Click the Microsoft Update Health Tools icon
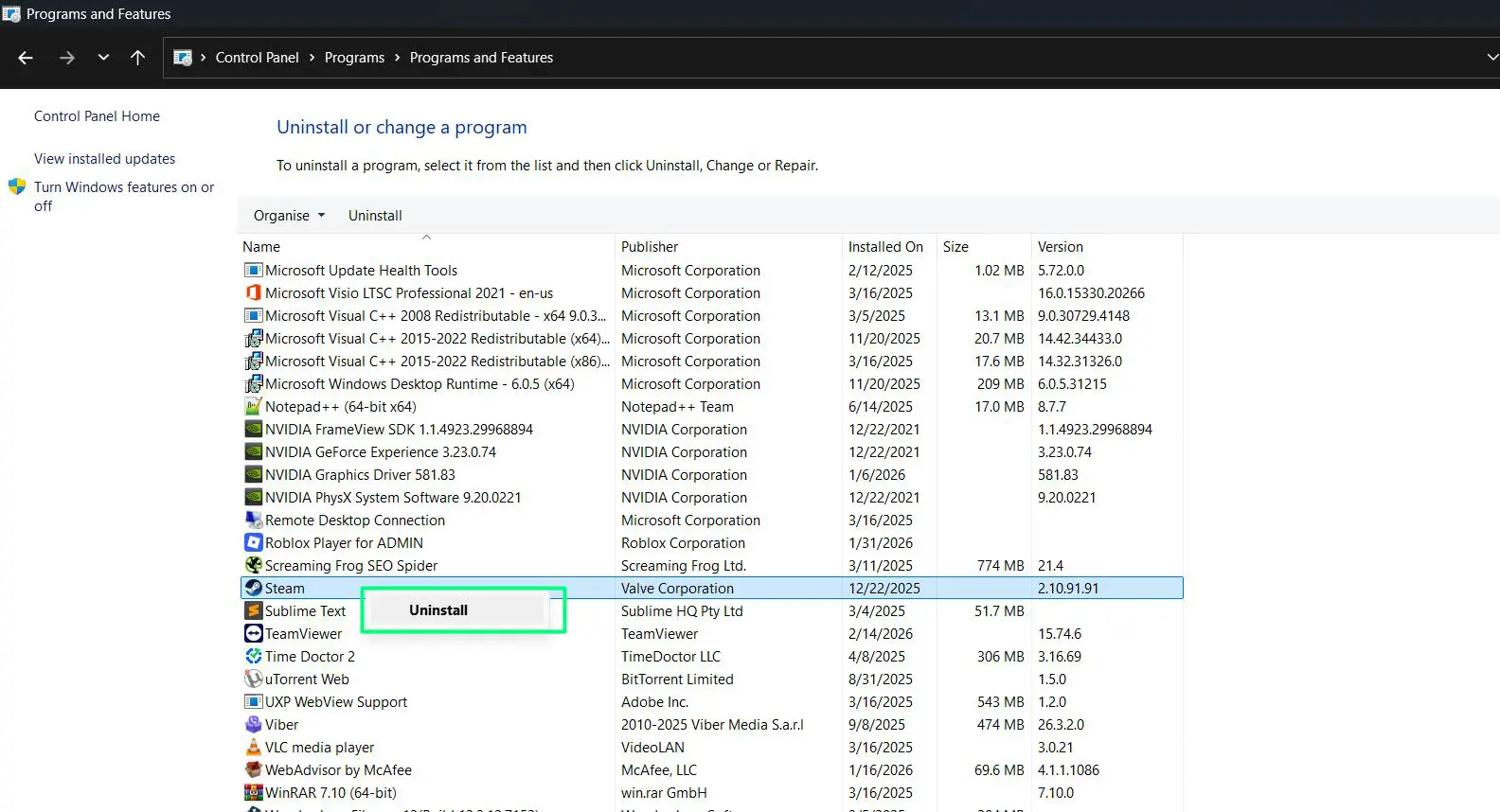The width and height of the screenshot is (1500, 812). 254,270
